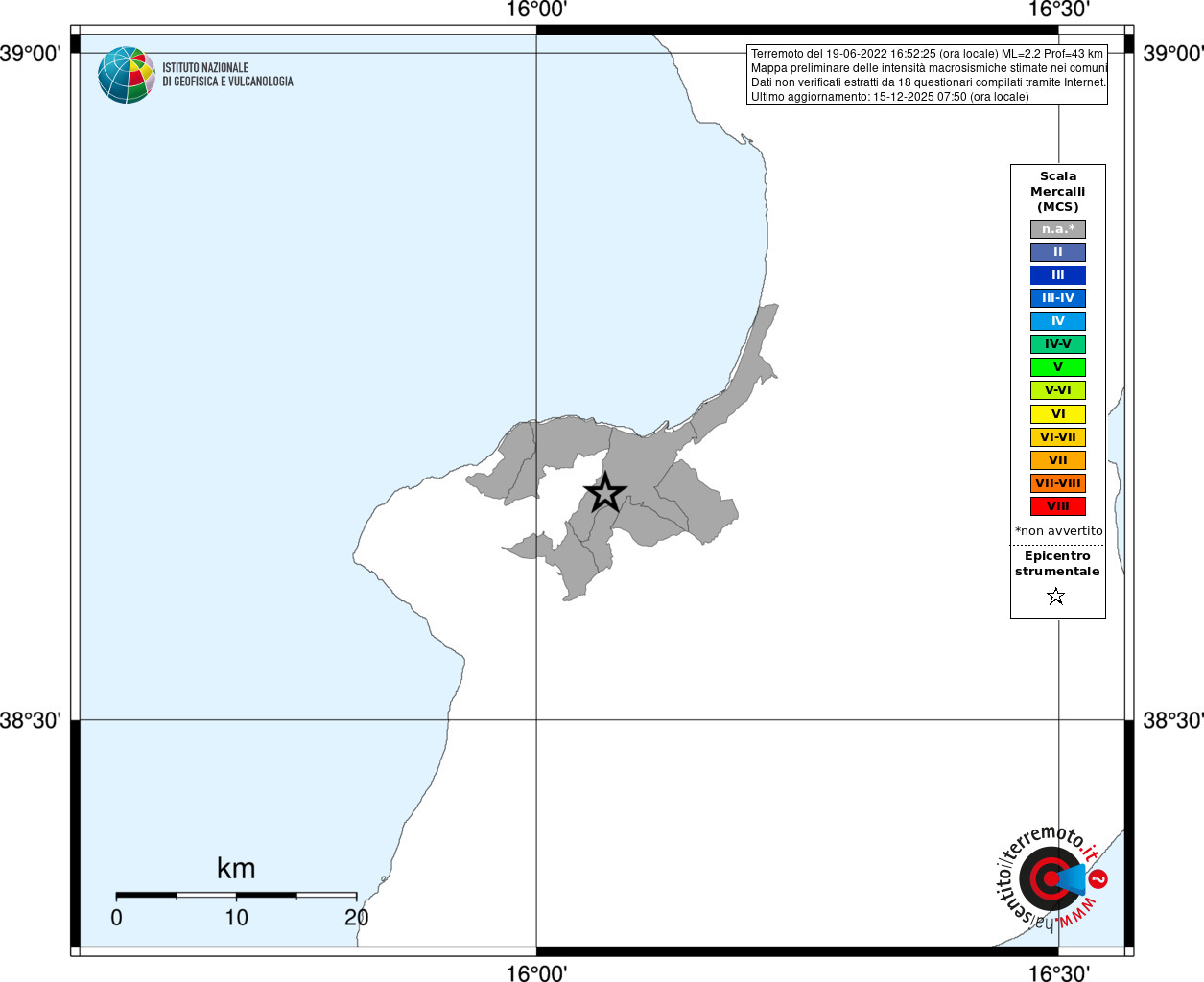The image size is (1204, 982).
Task: Select the blue III legend swatch
Action: (1058, 275)
